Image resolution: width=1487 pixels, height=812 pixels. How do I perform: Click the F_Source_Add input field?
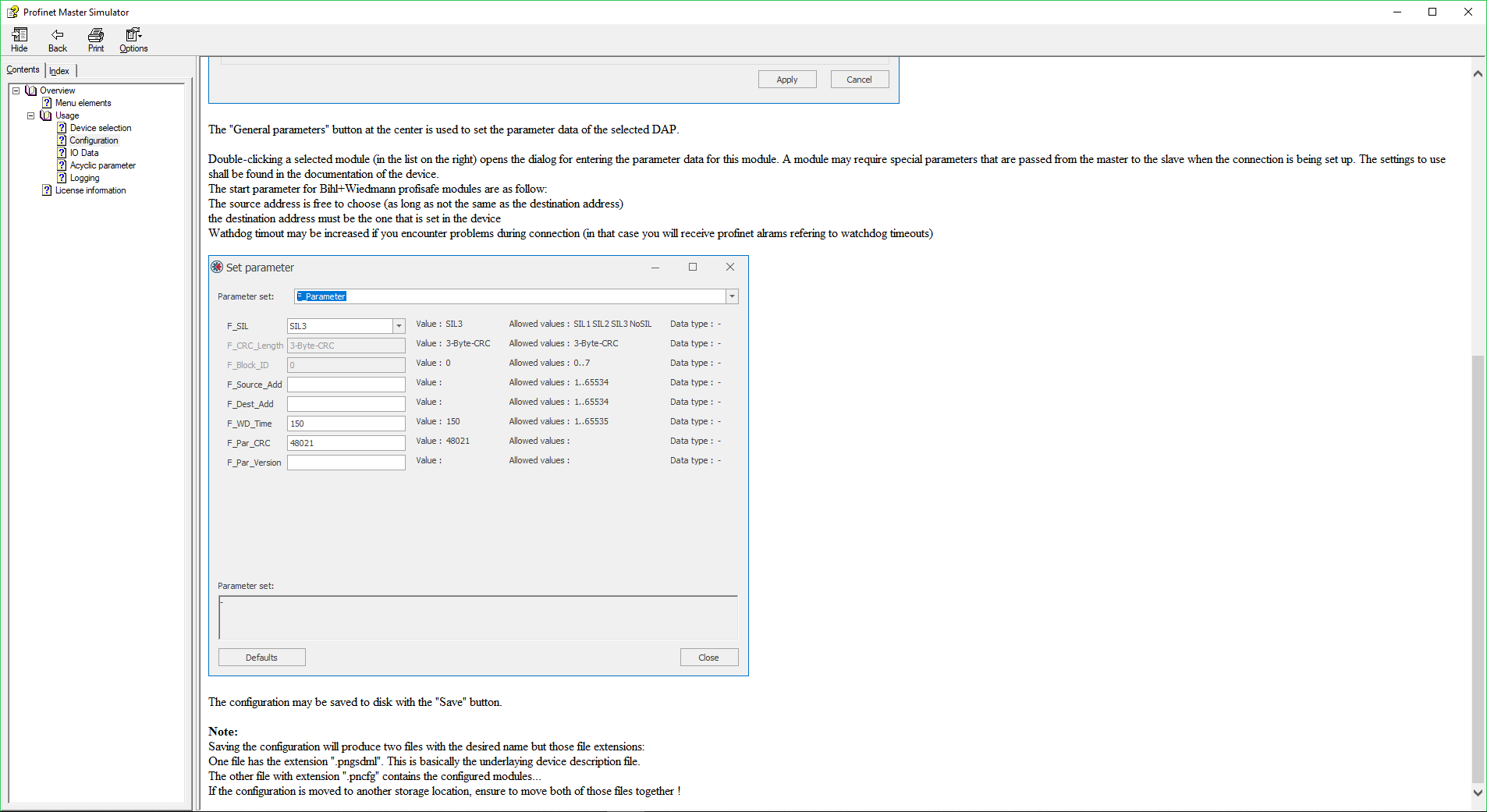(346, 384)
